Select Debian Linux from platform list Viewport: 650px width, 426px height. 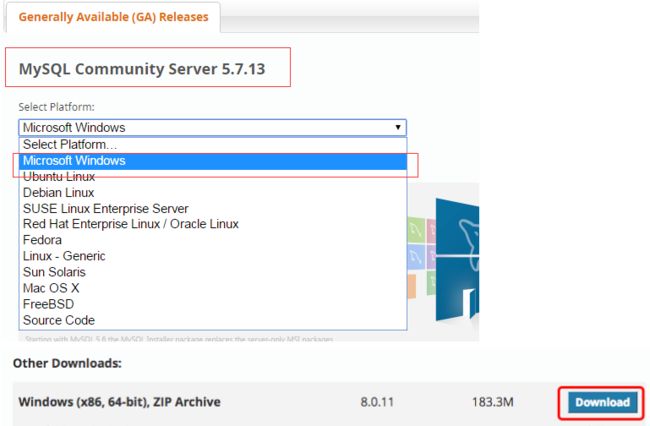(213, 193)
